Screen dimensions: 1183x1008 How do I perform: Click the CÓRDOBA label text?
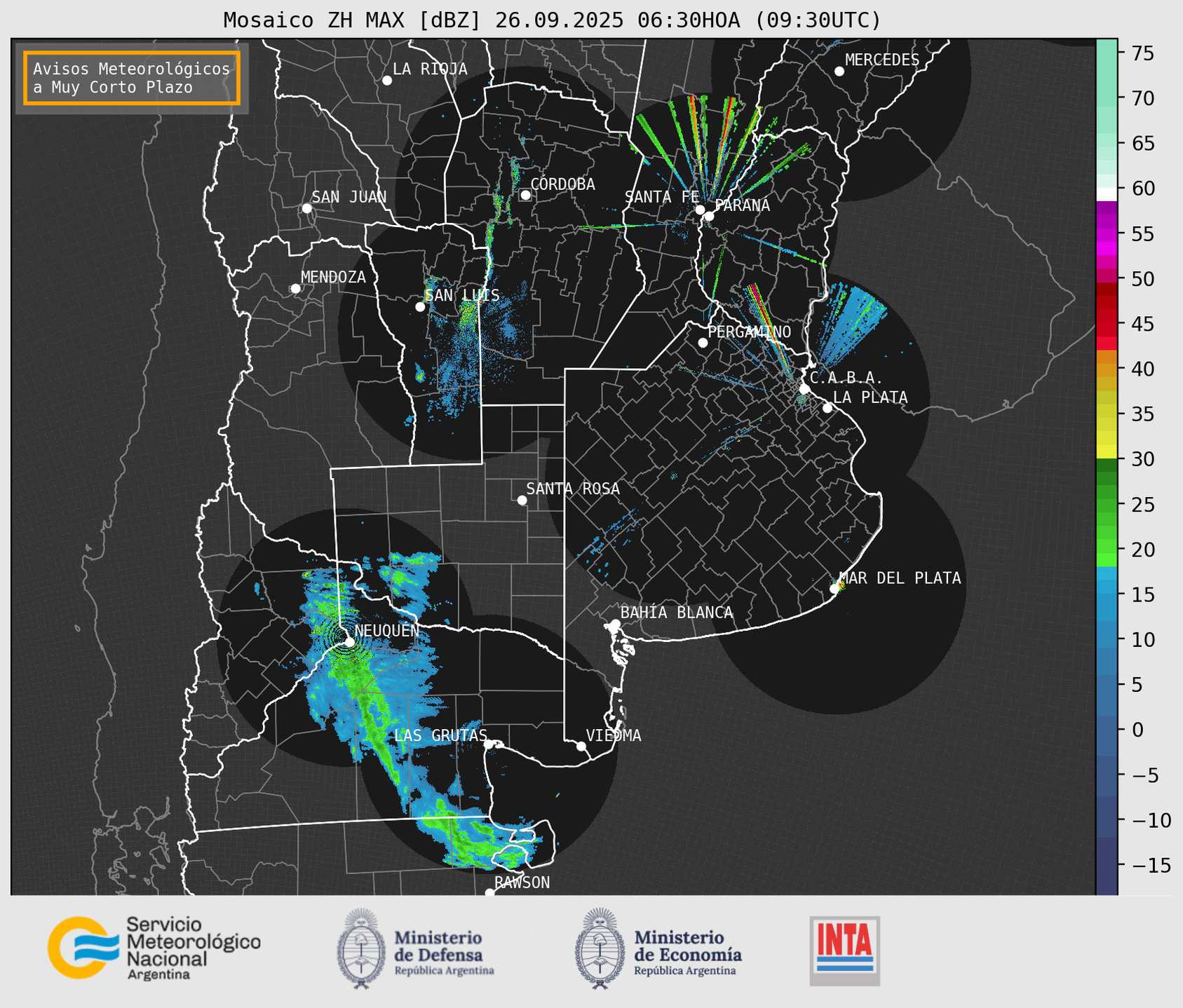(562, 184)
